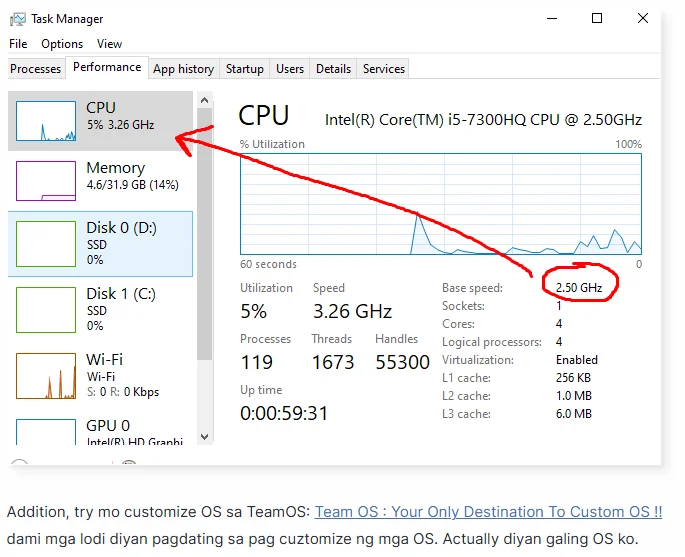Select the Disk 0 (D:) thumbnail graph
Image resolution: width=685 pixels, height=557 pixels.
point(46,244)
